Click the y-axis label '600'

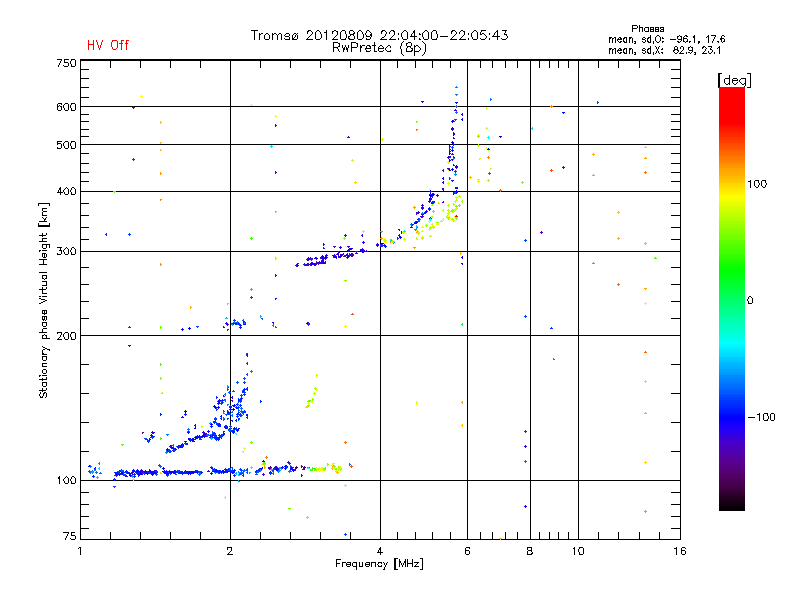66,107
